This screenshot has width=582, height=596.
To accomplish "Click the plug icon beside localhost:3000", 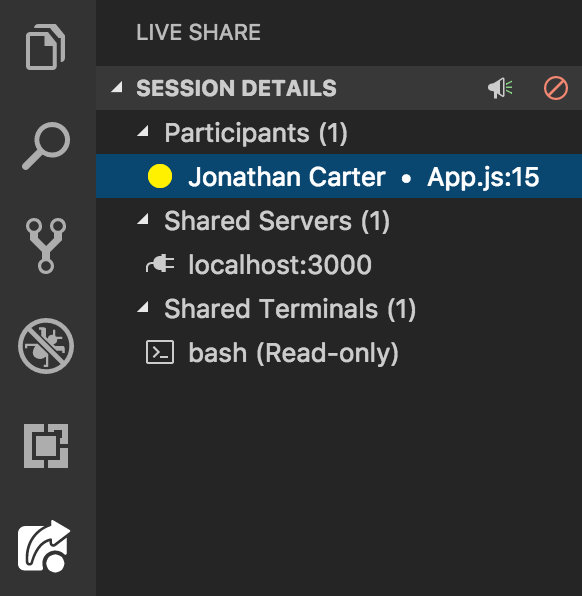I will (160, 264).
